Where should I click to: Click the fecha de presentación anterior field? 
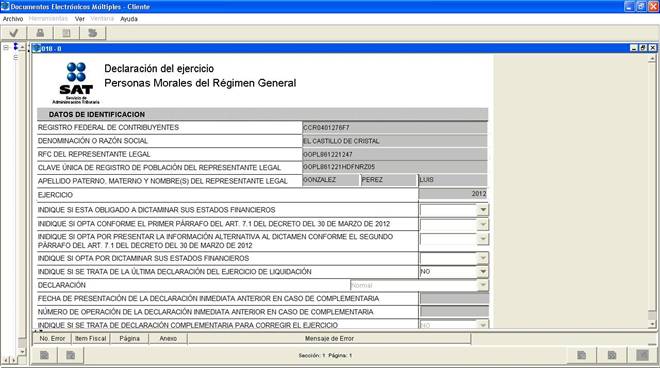(x=455, y=299)
